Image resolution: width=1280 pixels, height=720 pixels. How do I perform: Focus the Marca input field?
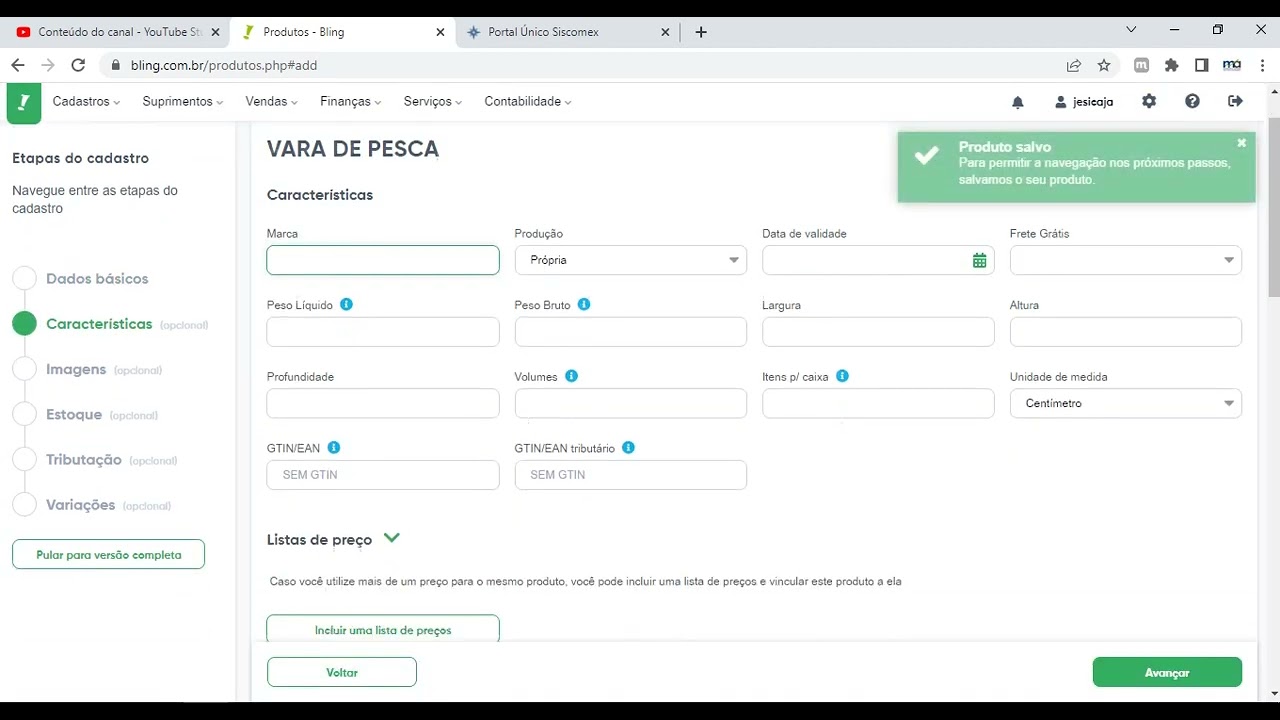[x=383, y=260]
